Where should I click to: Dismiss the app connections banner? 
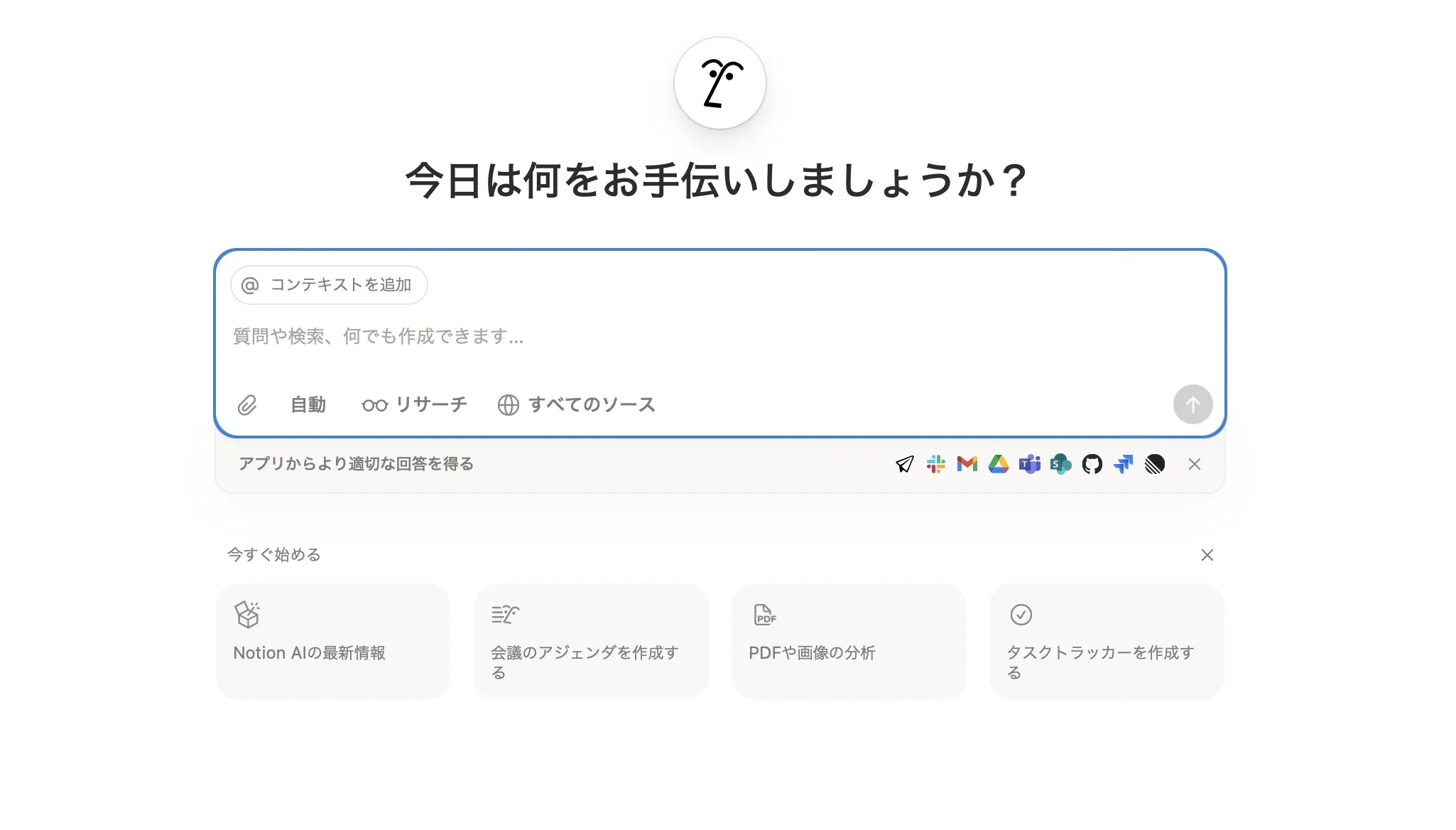click(x=1195, y=464)
